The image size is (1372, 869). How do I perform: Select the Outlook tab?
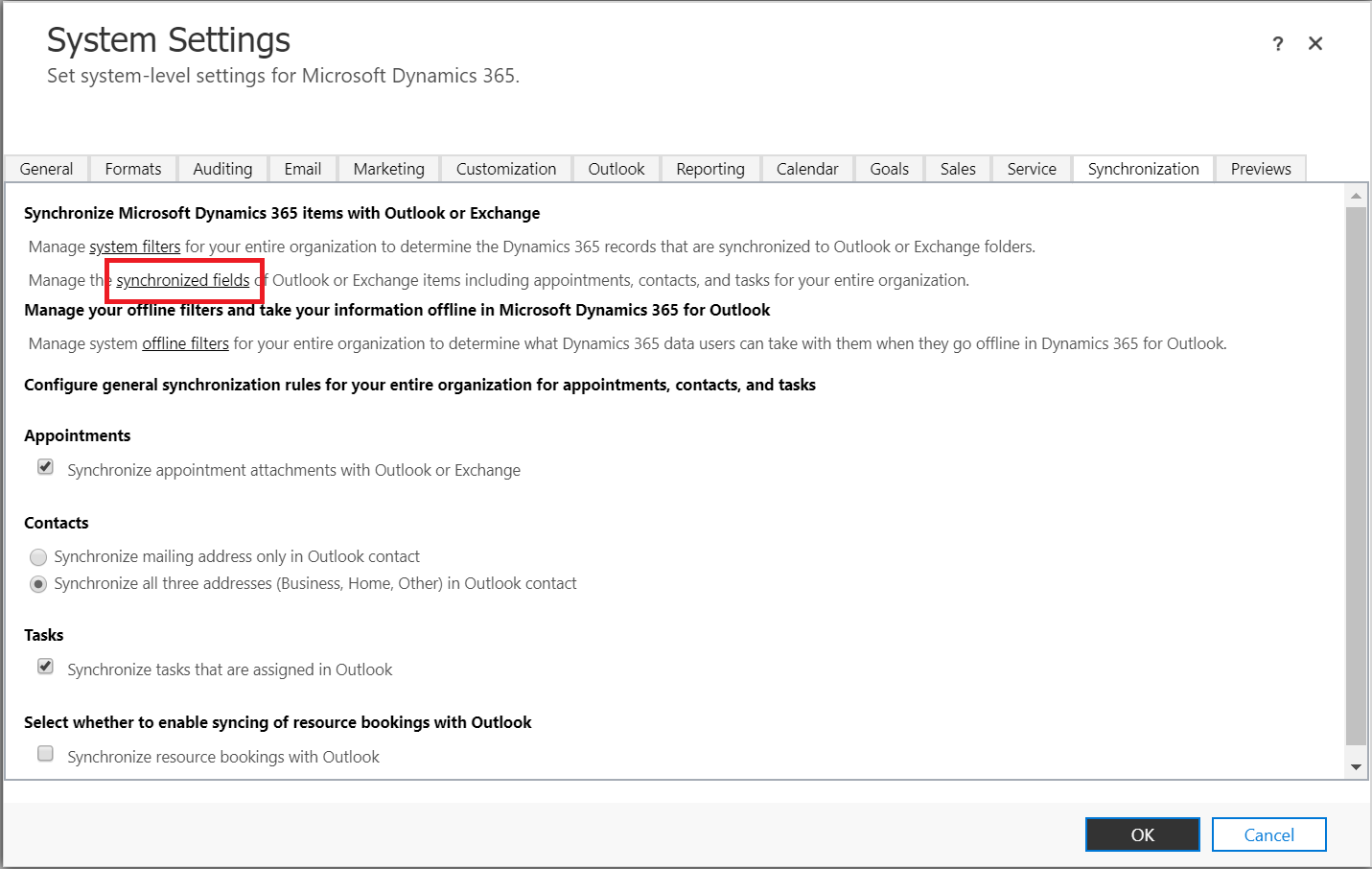[616, 169]
